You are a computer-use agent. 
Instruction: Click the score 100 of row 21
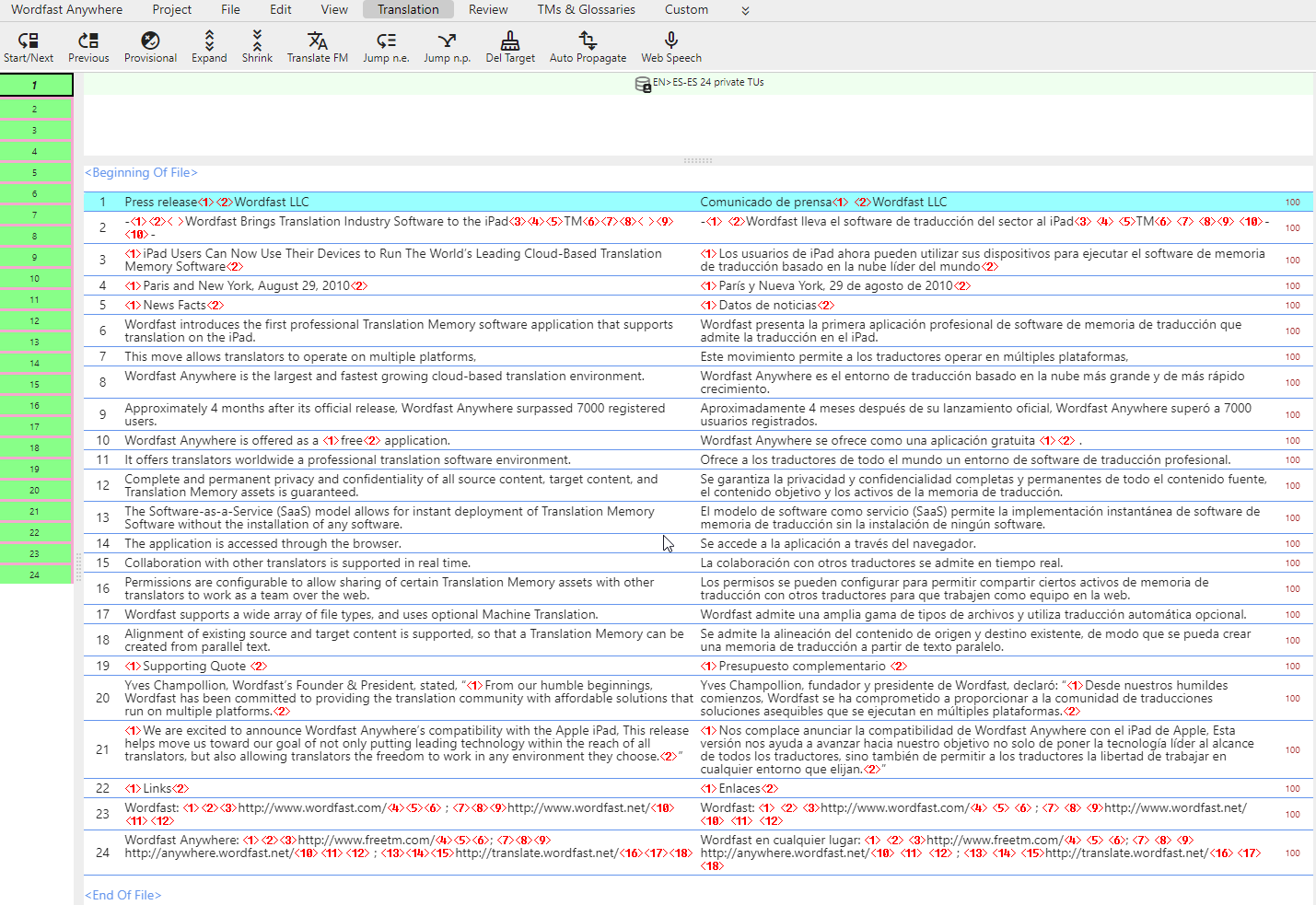(1293, 750)
